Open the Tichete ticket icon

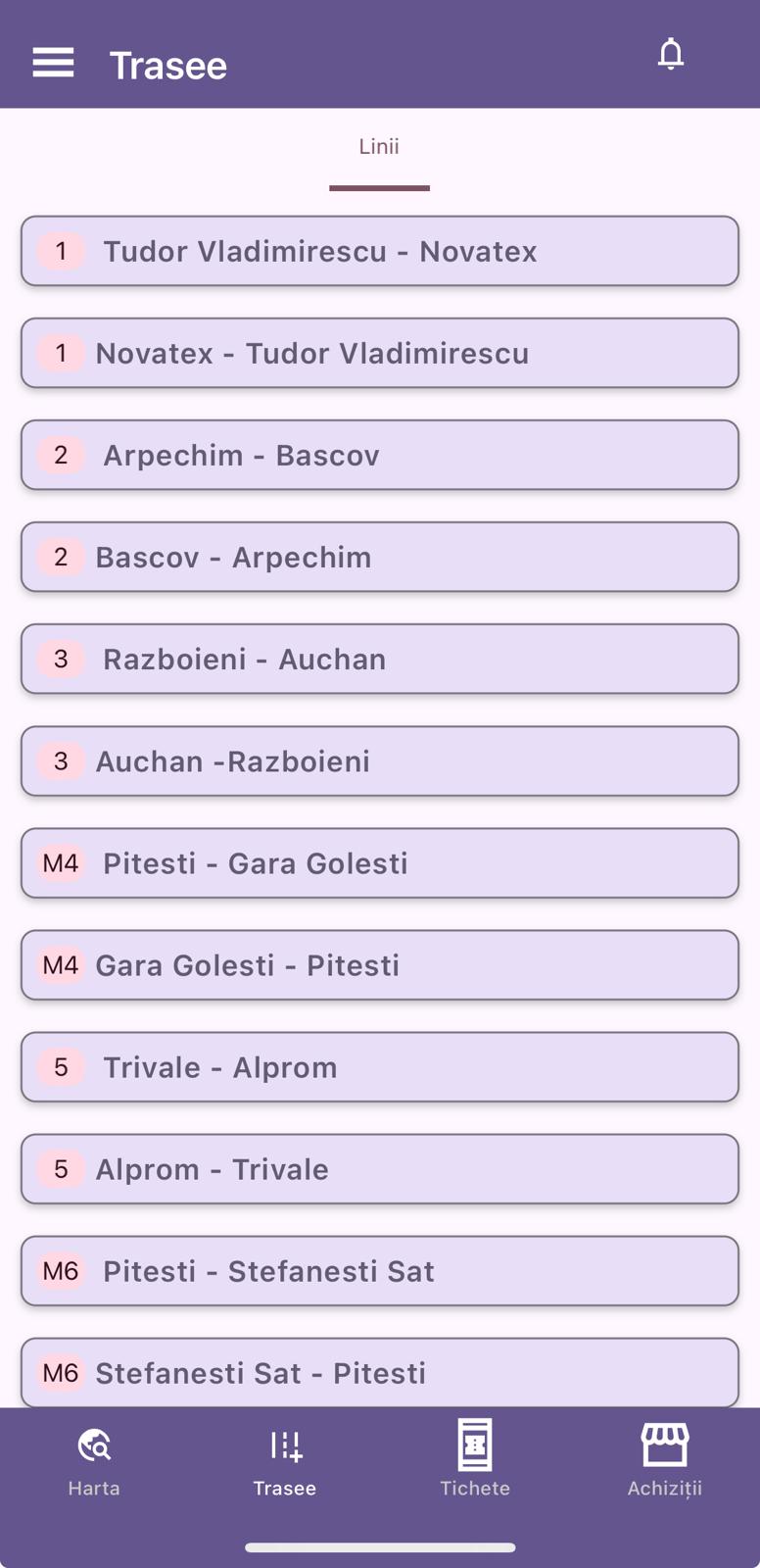click(x=475, y=1445)
